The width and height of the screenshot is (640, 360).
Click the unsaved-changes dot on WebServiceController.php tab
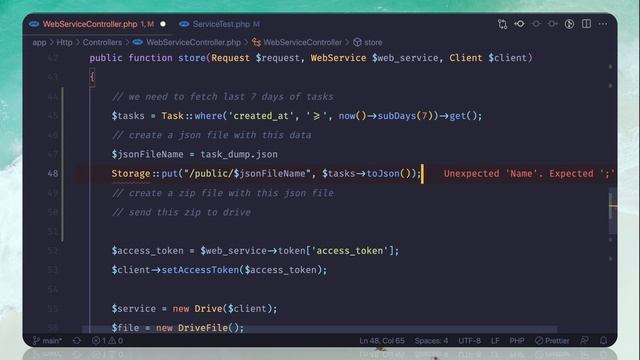(x=163, y=24)
